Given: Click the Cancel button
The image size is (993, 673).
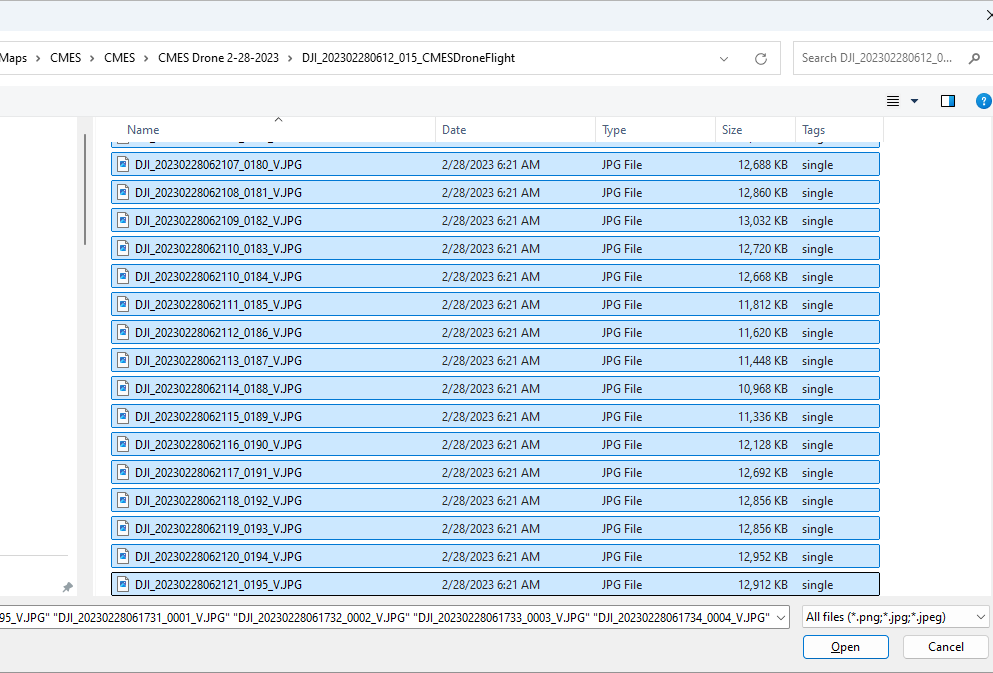Looking at the screenshot, I should pyautogui.click(x=945, y=647).
